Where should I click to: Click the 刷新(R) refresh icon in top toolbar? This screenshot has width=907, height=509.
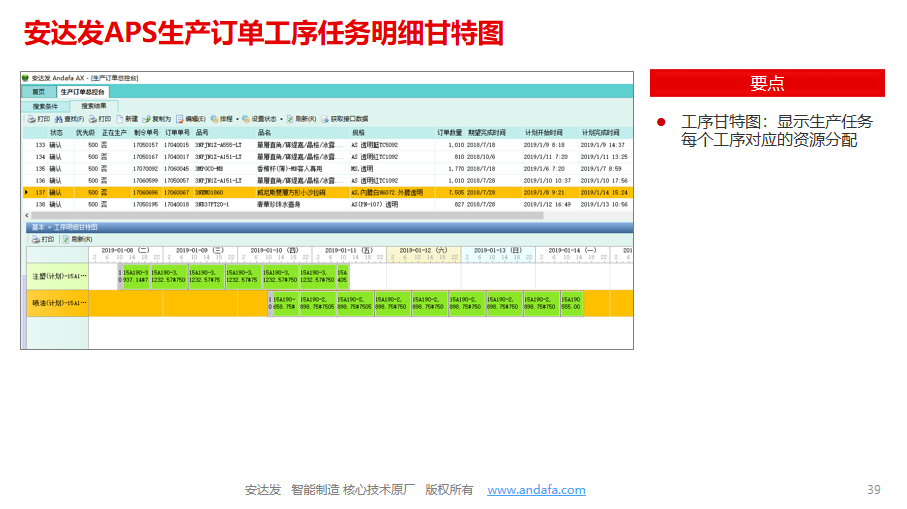click(x=290, y=118)
